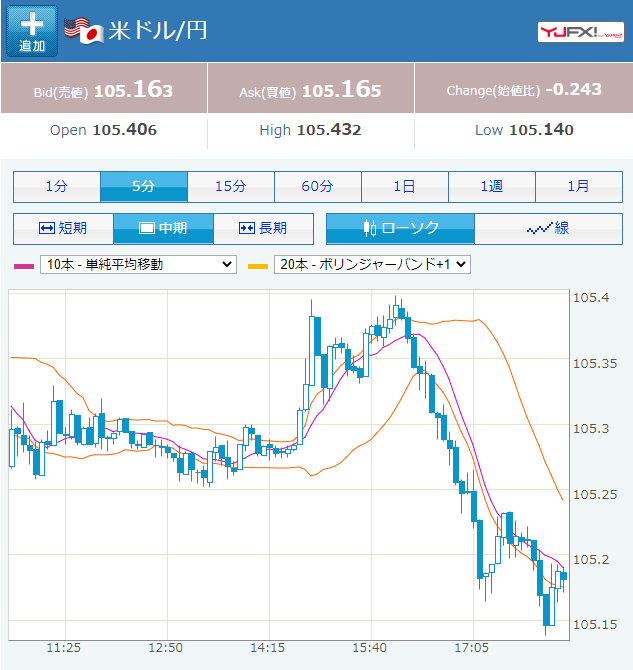633x670 pixels.
Task: Click the Ask(買値) 105.165 panel
Action: pyautogui.click(x=311, y=88)
